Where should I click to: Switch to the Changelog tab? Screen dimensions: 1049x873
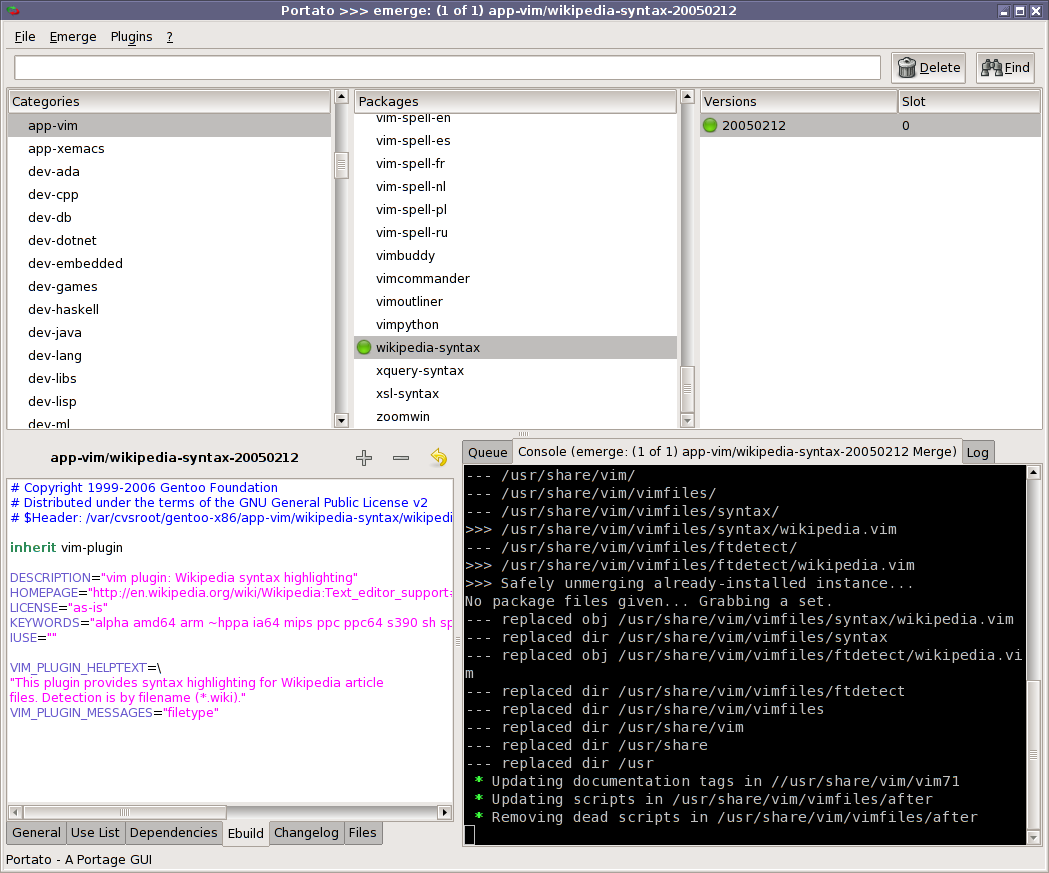[x=306, y=833]
